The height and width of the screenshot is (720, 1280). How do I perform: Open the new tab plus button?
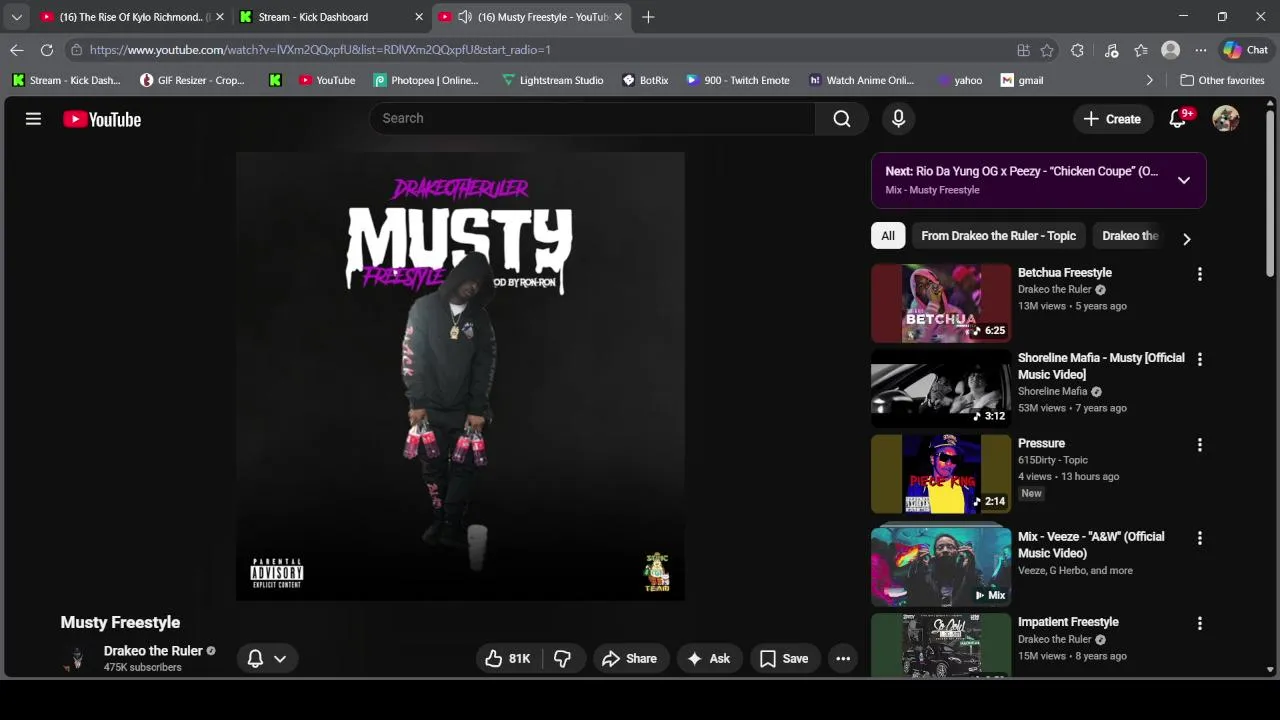(648, 17)
